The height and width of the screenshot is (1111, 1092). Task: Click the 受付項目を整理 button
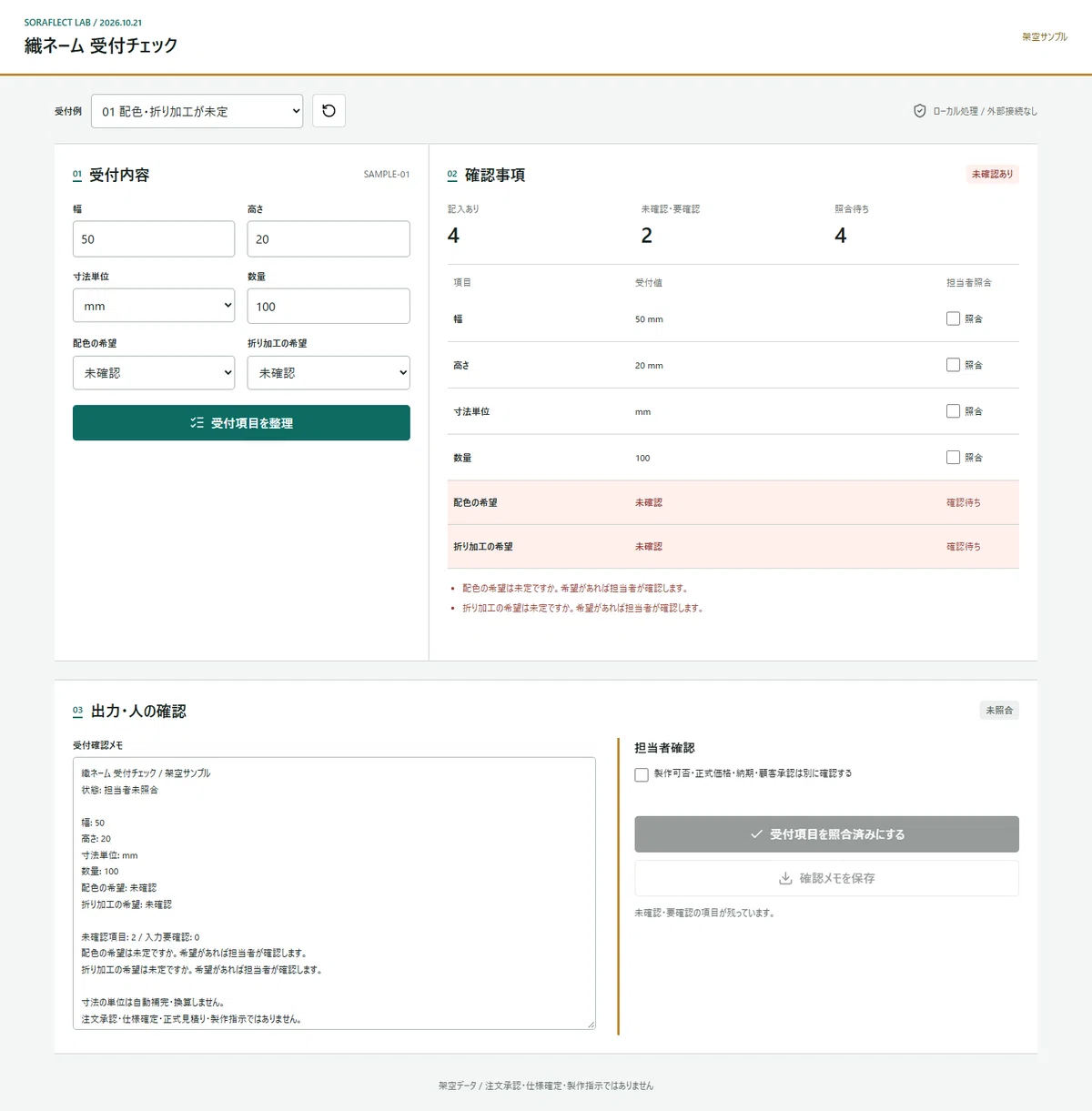(241, 423)
